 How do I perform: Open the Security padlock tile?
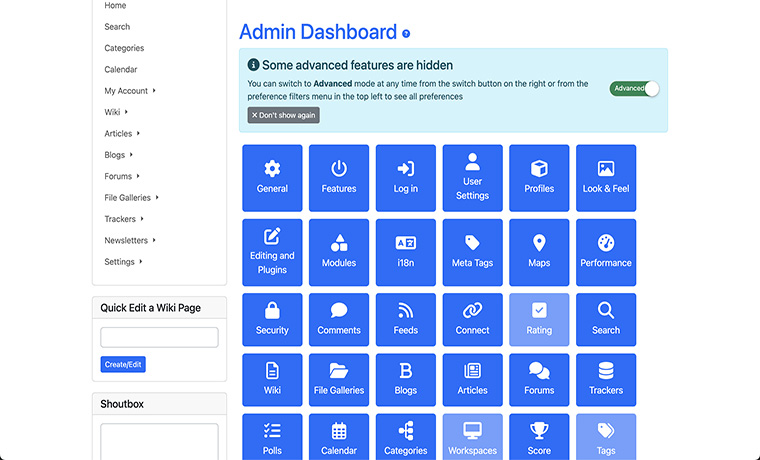(x=272, y=319)
